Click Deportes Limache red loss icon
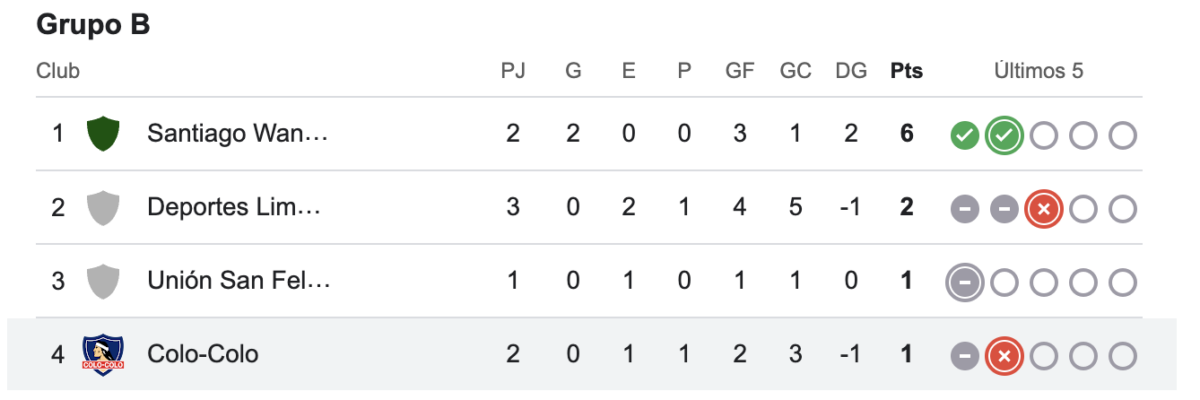This screenshot has height=400, width=1200. 1043,208
